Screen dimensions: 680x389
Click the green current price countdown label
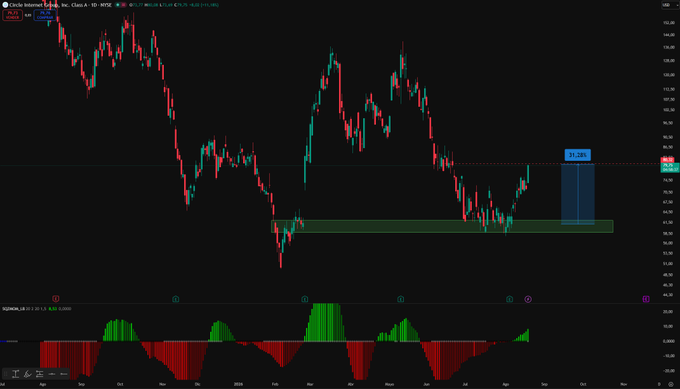pos(670,167)
